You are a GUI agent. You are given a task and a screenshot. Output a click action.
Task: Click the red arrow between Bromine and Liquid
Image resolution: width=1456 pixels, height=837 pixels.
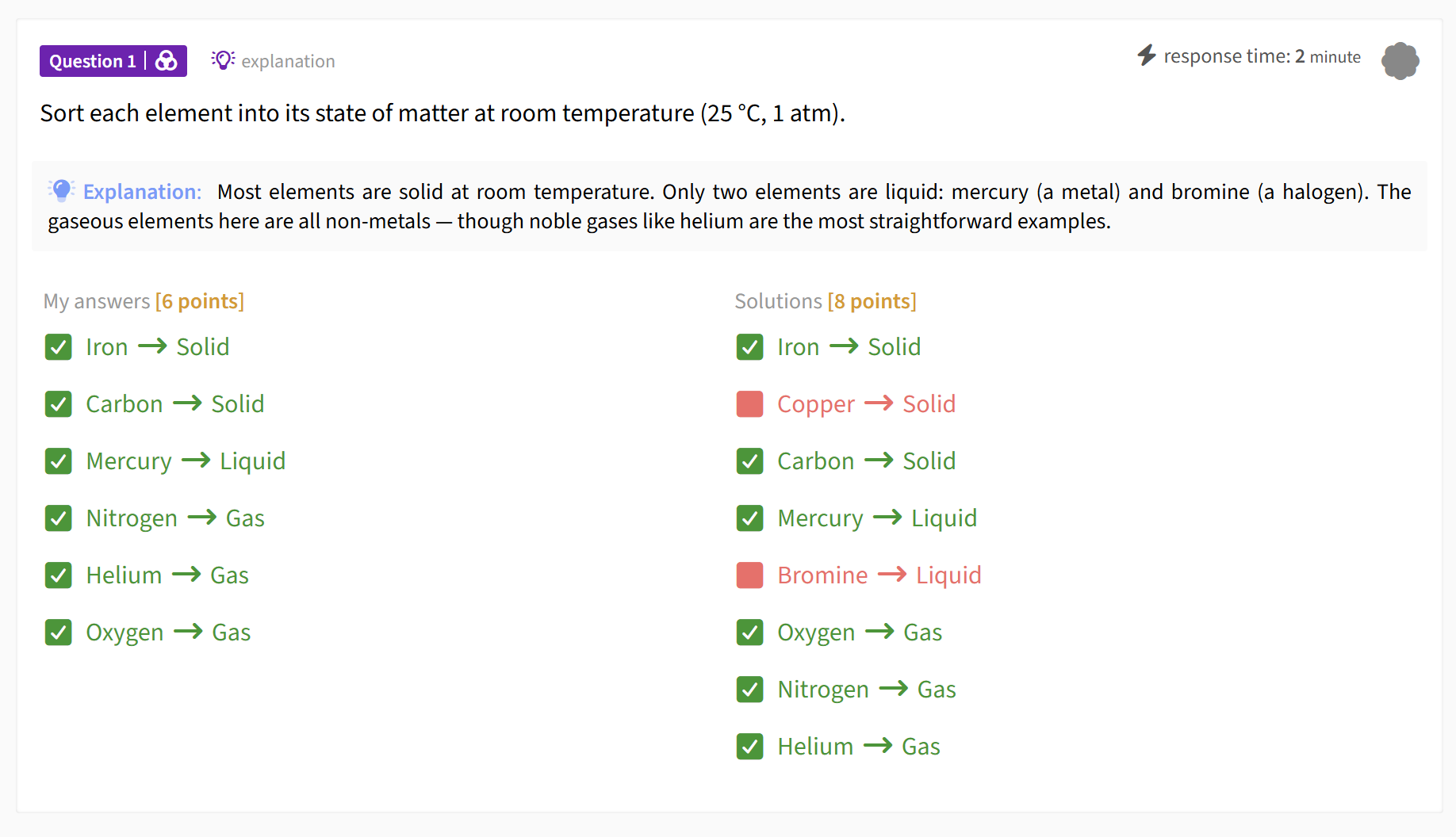pyautogui.click(x=894, y=575)
